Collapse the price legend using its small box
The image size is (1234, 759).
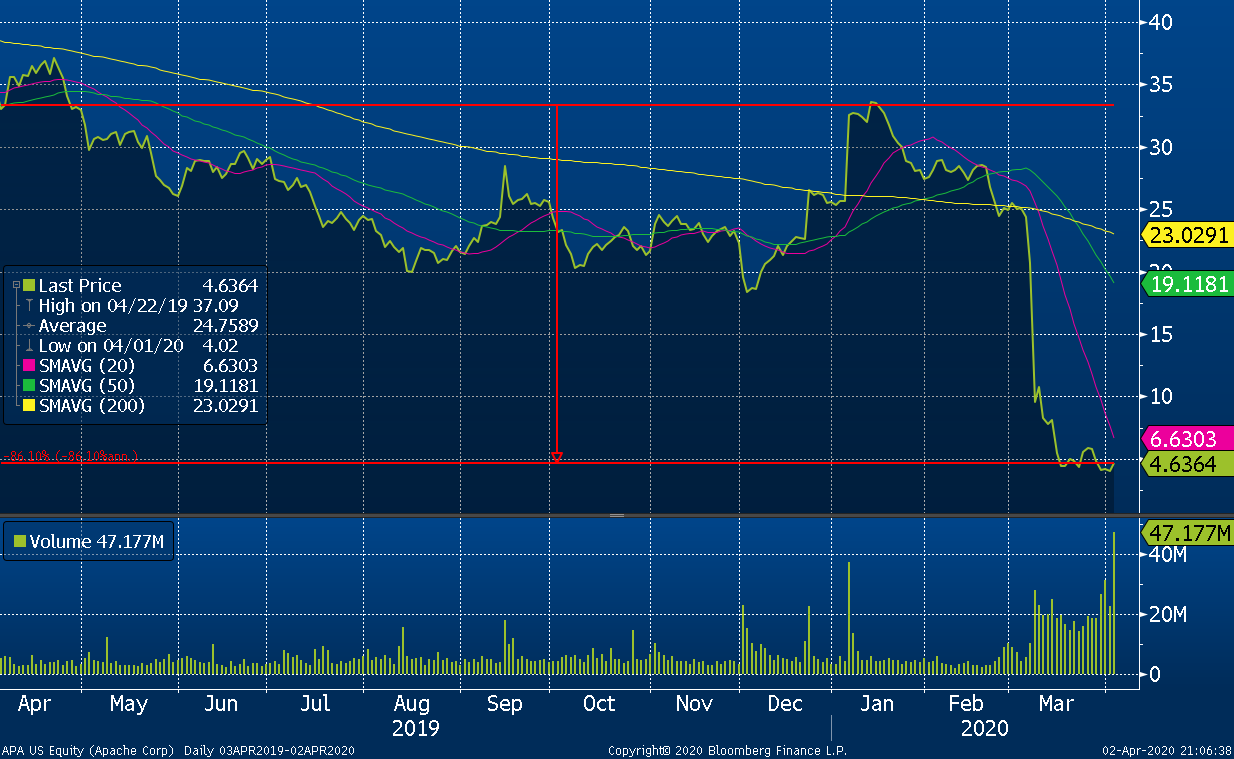point(15,286)
